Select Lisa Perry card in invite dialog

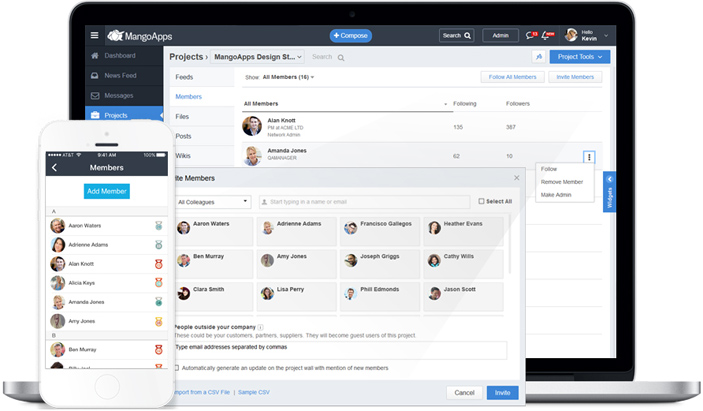tap(296, 297)
